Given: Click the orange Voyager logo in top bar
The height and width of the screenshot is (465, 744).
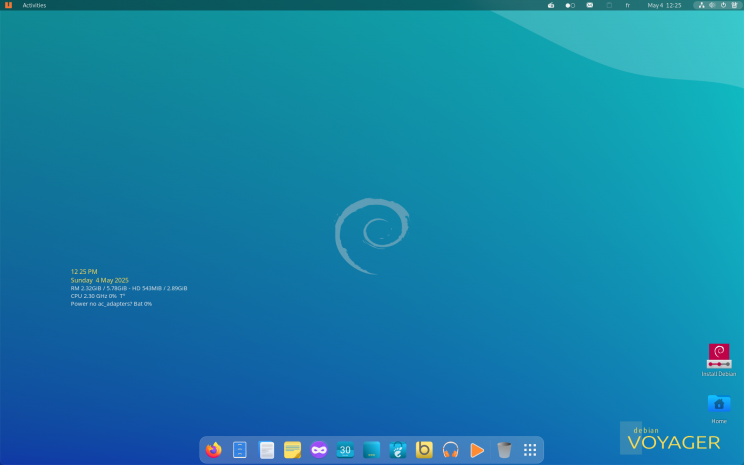Looking at the screenshot, I should pos(8,5).
